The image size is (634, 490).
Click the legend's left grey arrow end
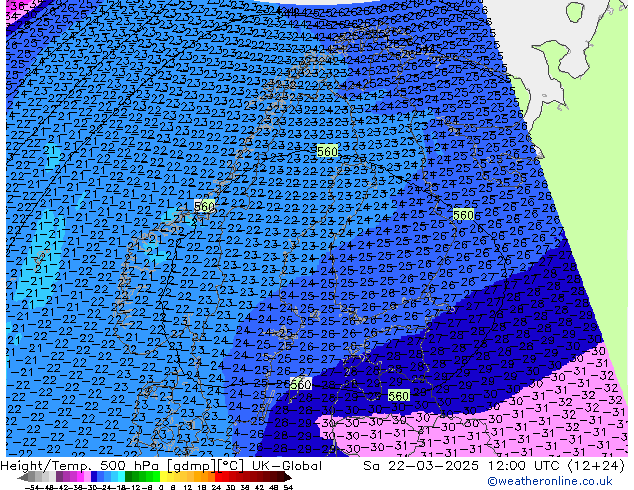tap(23, 477)
